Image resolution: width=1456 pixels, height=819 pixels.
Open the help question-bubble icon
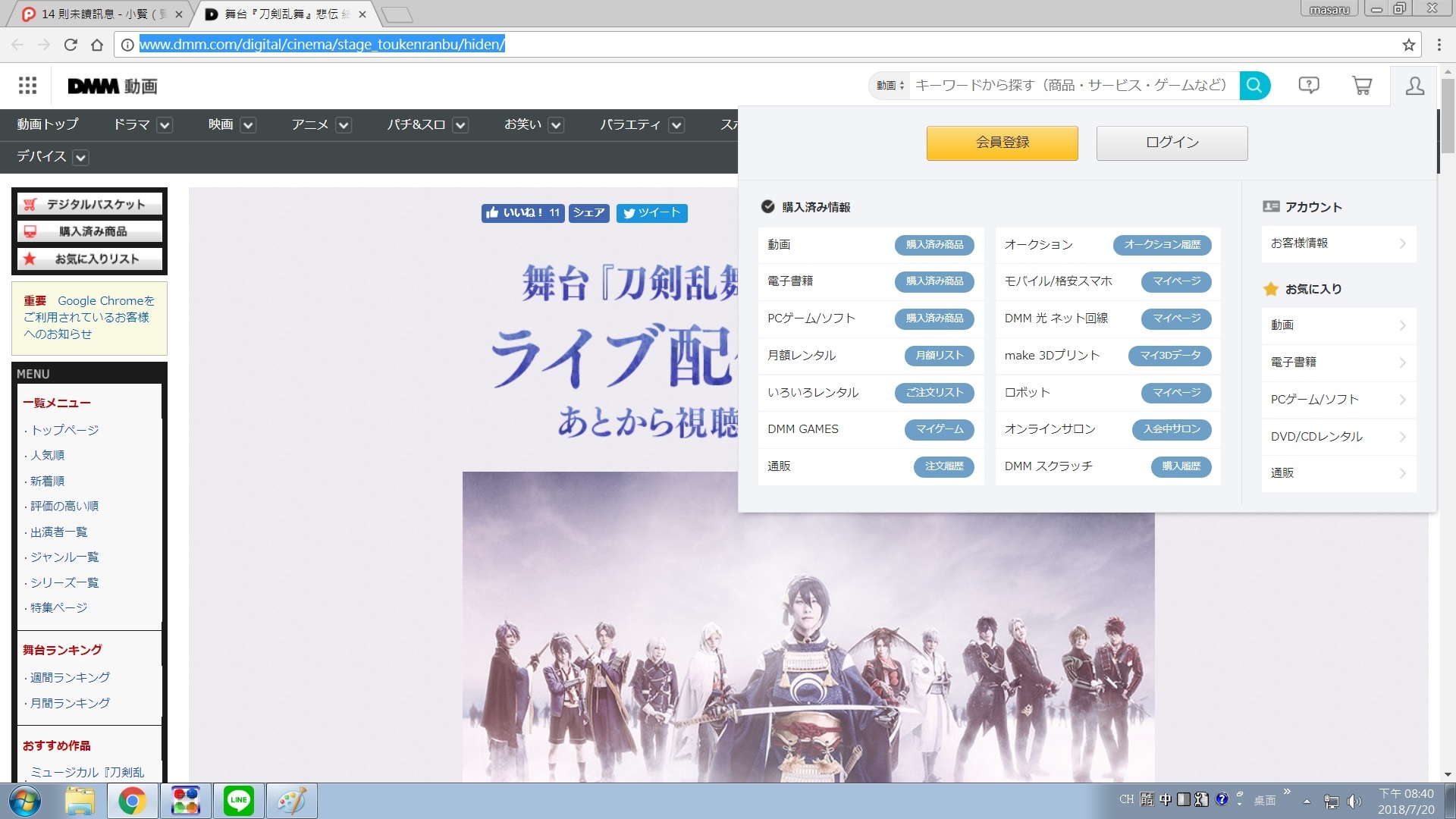pyautogui.click(x=1308, y=86)
